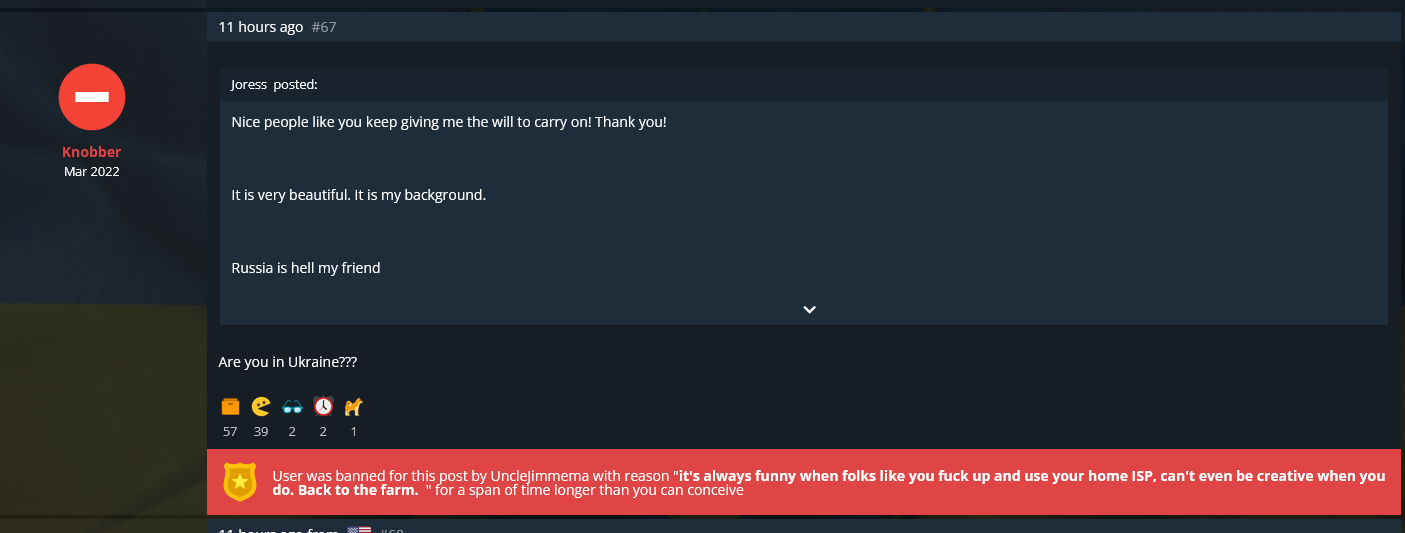Click the 'Are you in Ukraine???' text
The height and width of the screenshot is (533, 1405).
click(x=288, y=362)
